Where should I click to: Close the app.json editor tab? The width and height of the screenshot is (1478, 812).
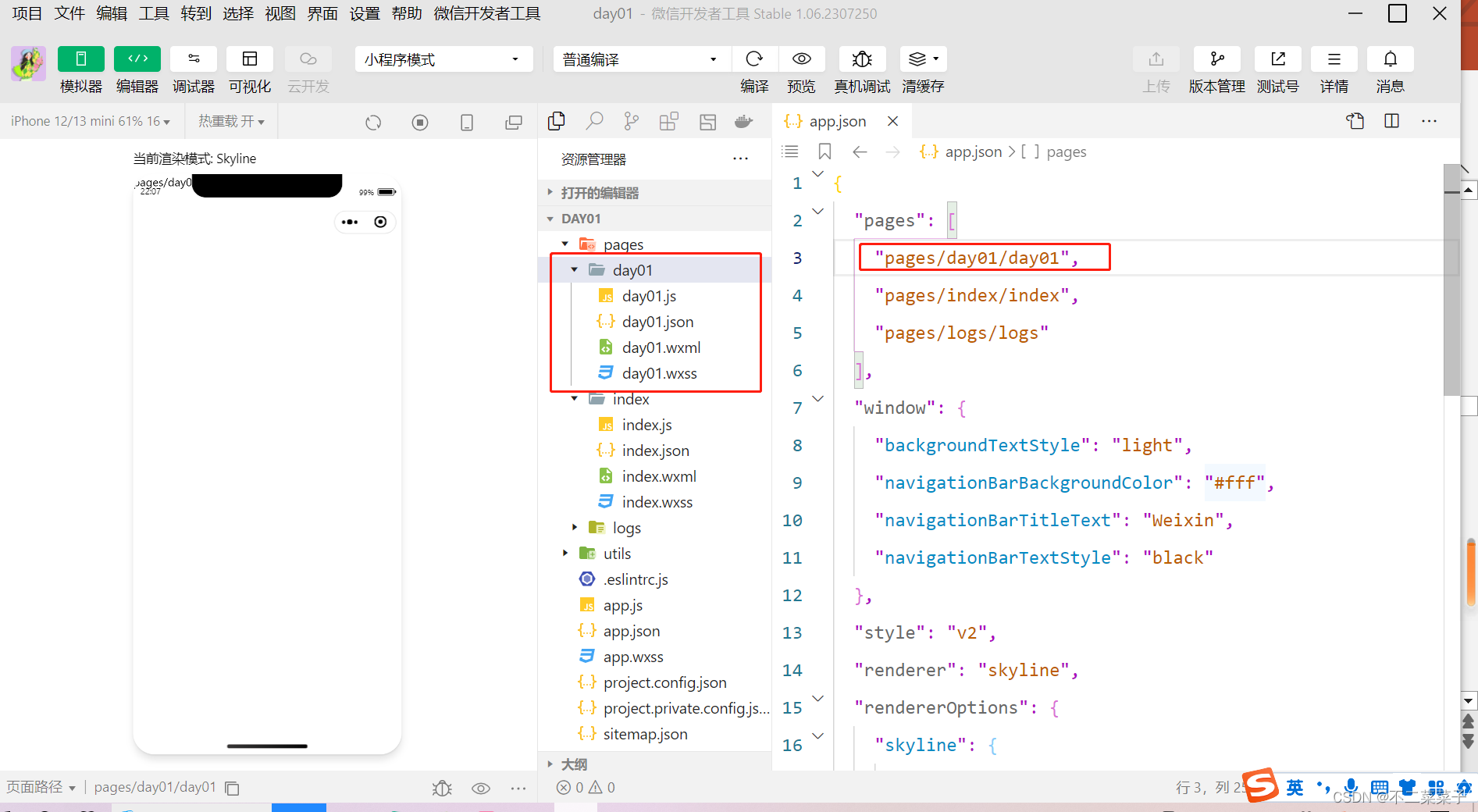tap(893, 121)
